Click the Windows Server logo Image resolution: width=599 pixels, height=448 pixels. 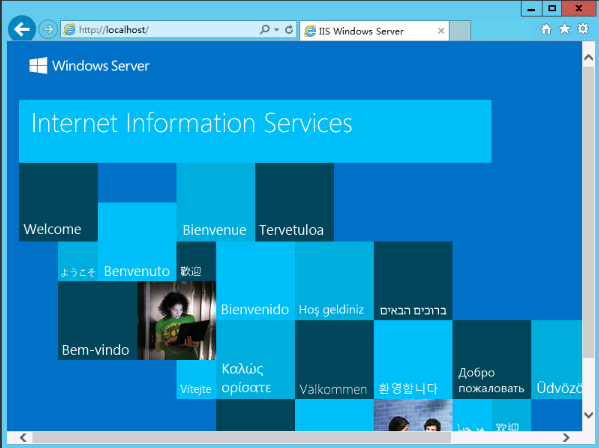(x=89, y=66)
